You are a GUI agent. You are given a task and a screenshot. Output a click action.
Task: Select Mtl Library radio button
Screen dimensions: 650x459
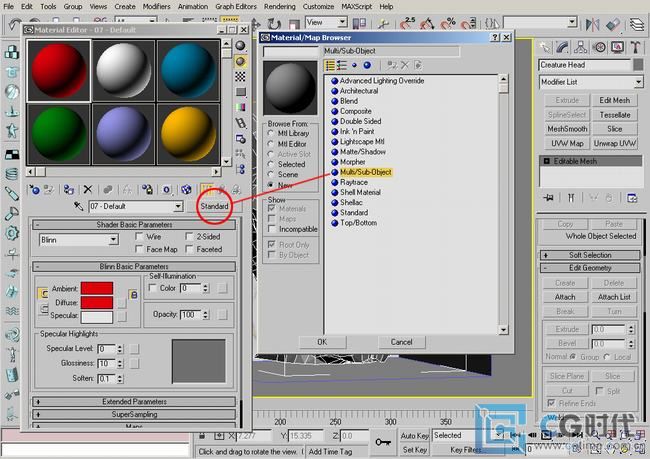pyautogui.click(x=271, y=134)
